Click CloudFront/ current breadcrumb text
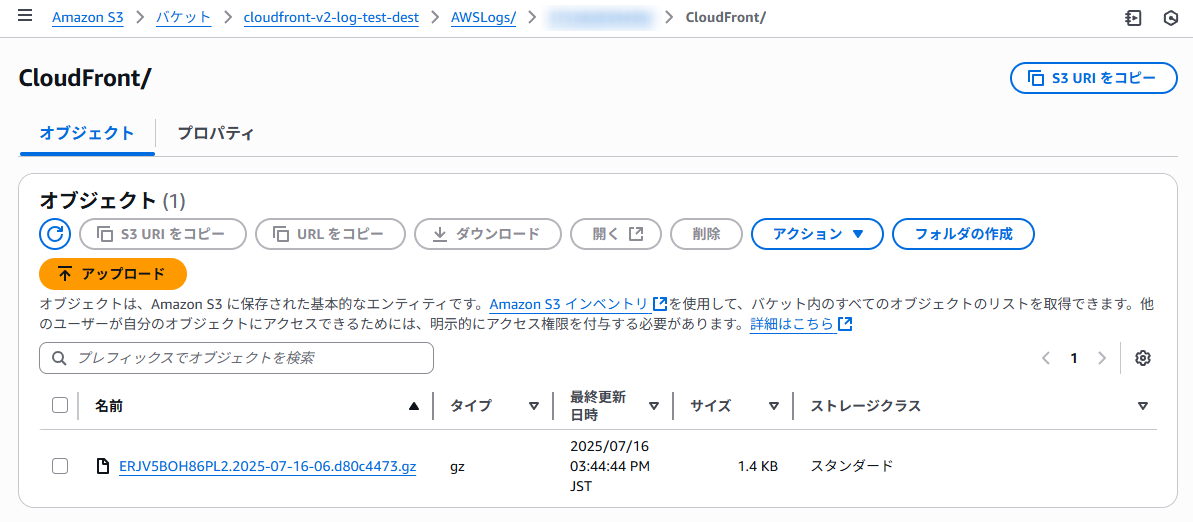The image size is (1193, 522). tap(725, 18)
